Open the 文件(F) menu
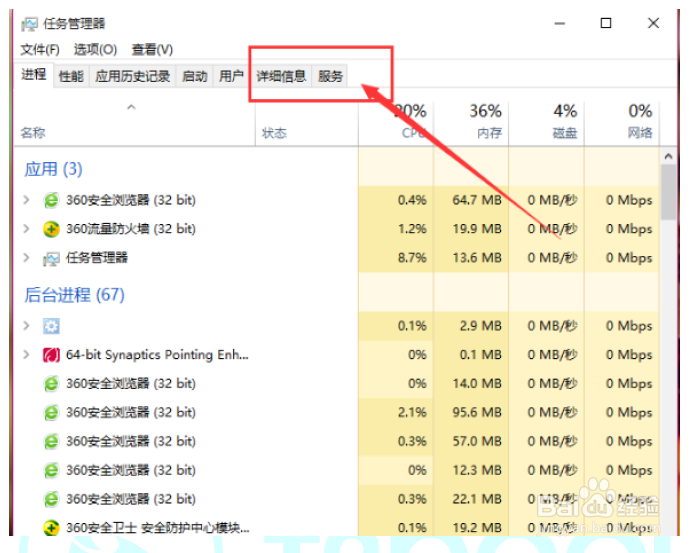This screenshot has width=700, height=553. (x=40, y=49)
